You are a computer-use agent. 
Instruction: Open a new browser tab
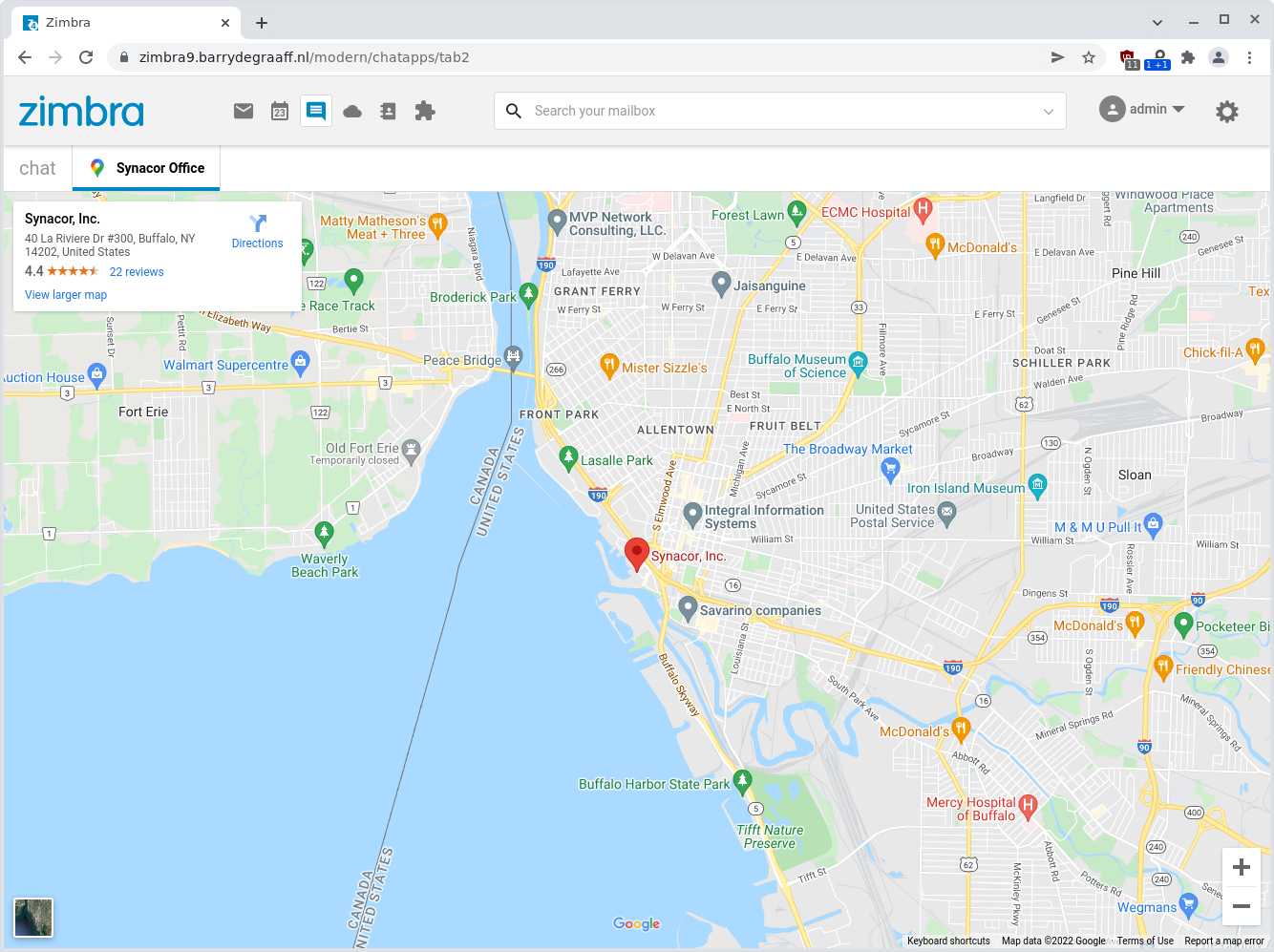coord(262,22)
